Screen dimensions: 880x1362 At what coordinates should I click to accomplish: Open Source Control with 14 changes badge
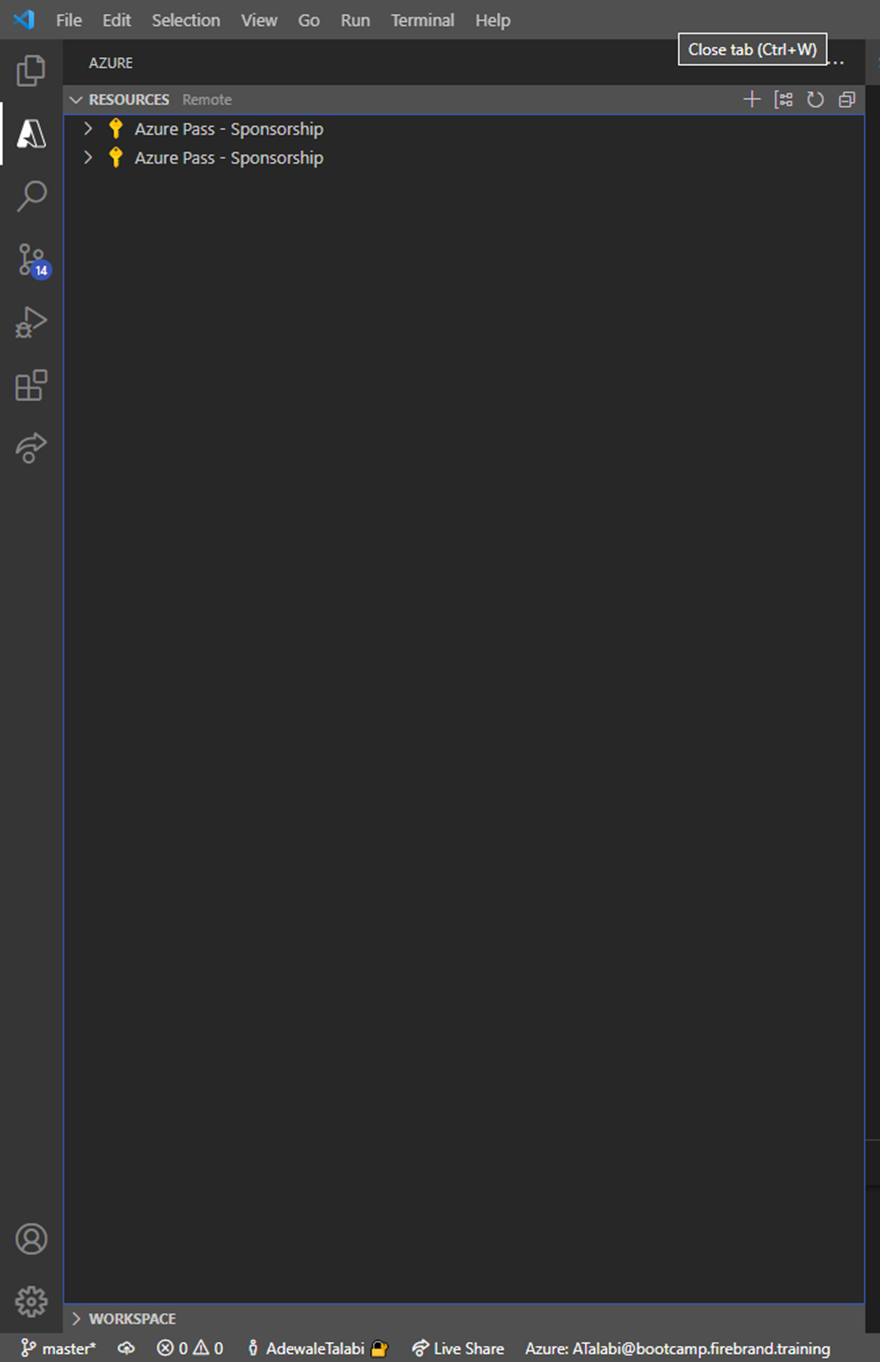pos(33,259)
